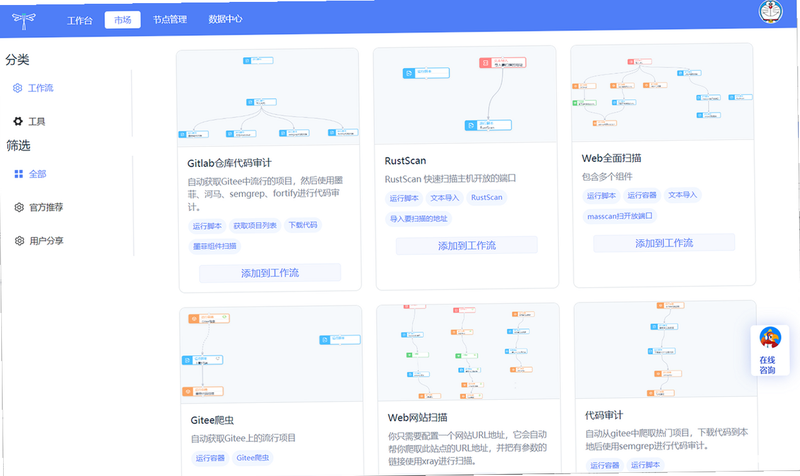Viewport: 800px width, 476px height.
Task: Click the Gitee爬虫 tag chip
Action: (253, 458)
